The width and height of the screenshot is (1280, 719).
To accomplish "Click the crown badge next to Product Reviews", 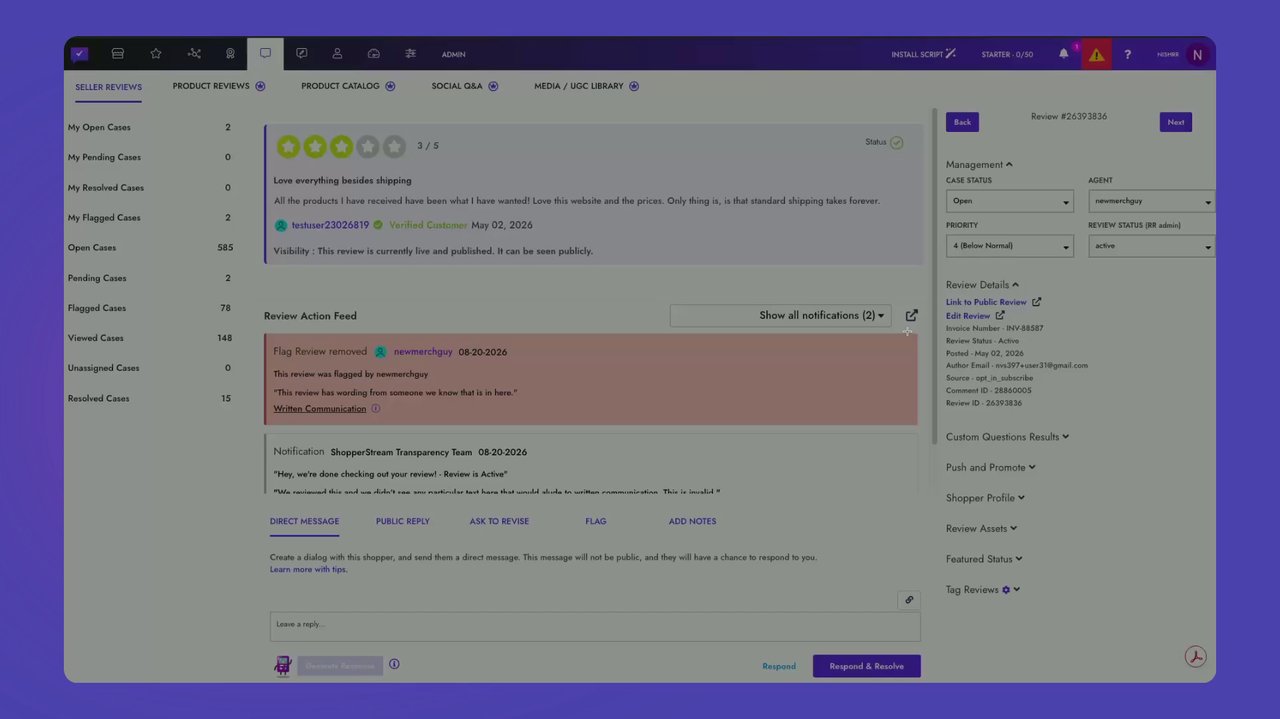I will tap(260, 86).
